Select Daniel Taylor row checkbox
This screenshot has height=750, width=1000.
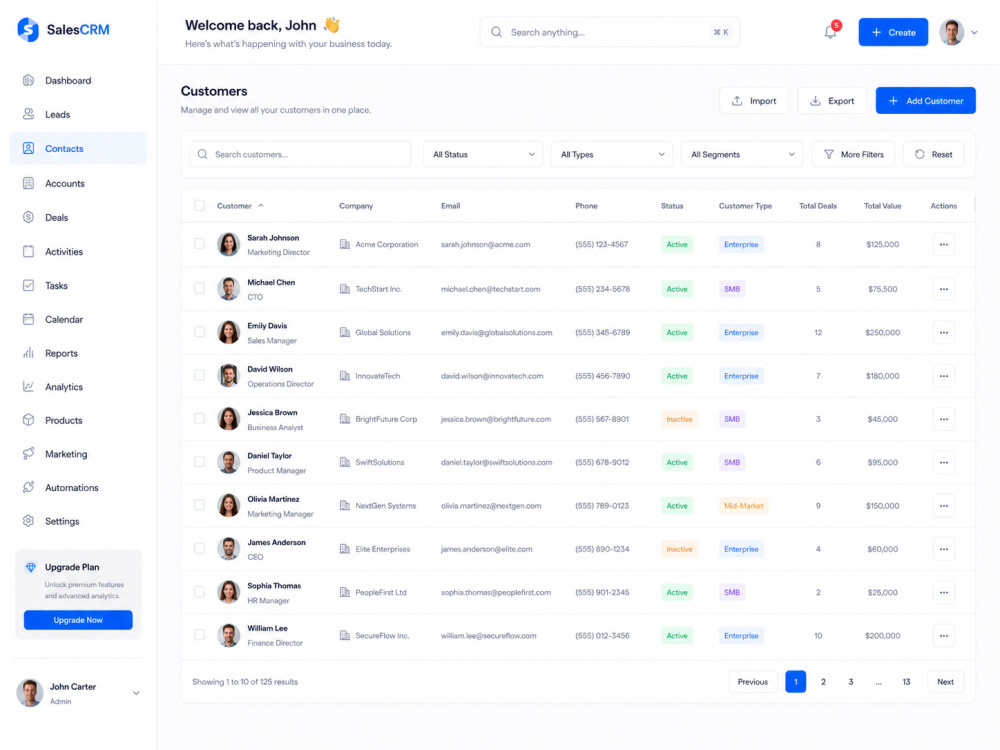200,462
